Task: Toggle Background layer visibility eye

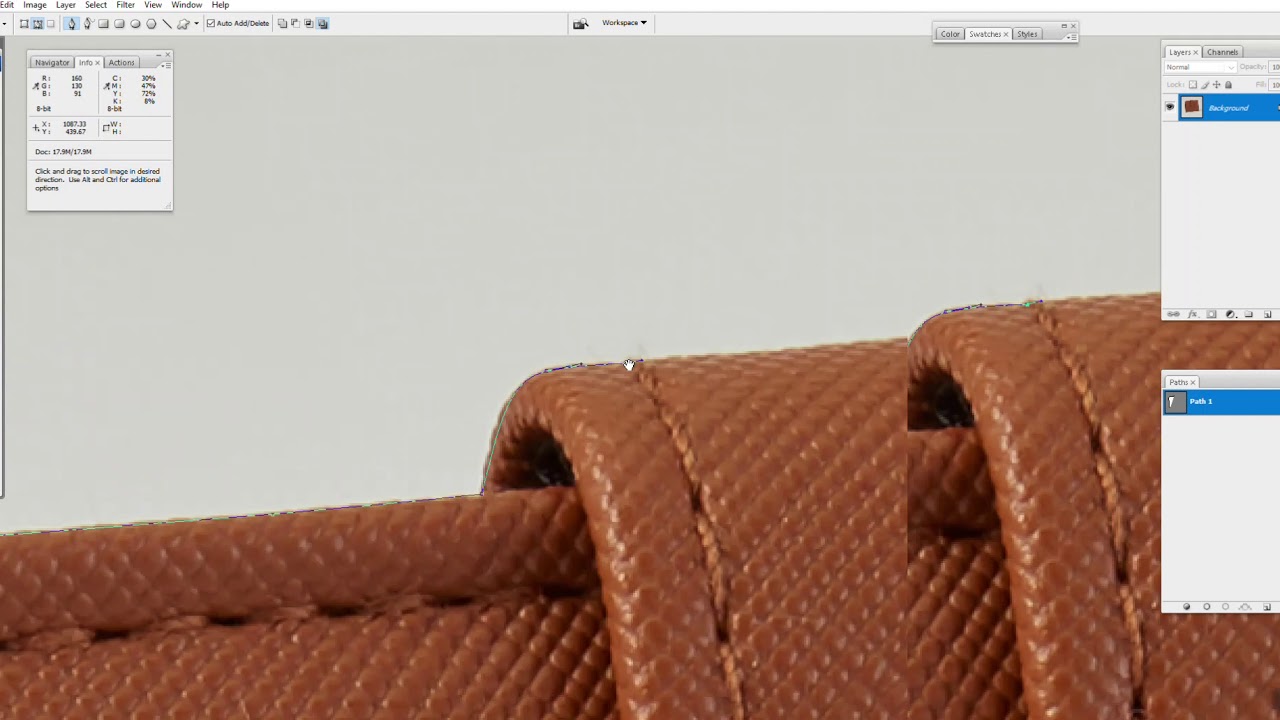Action: 1170,107
